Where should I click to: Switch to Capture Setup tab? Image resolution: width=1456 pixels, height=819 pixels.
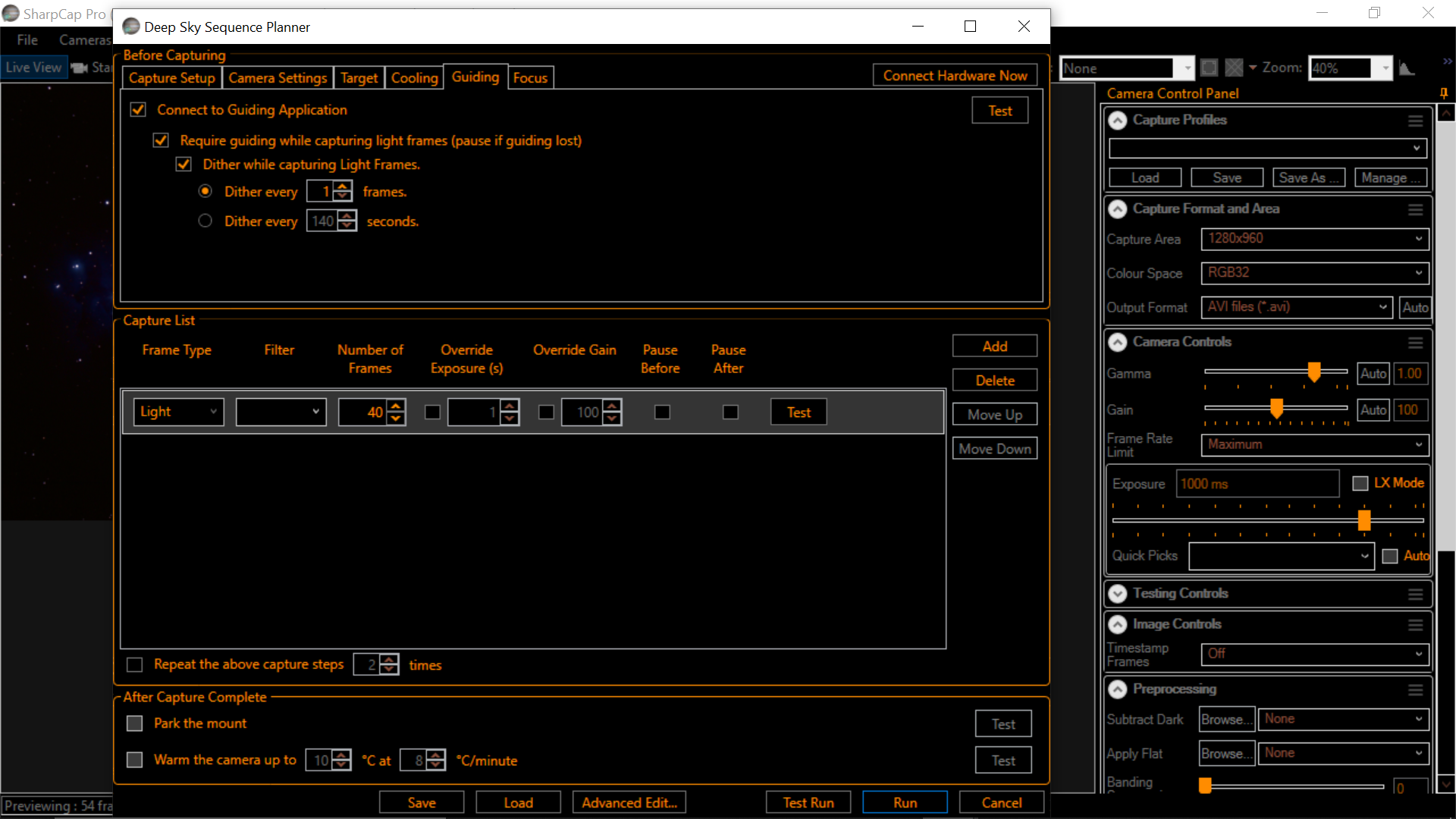(172, 78)
